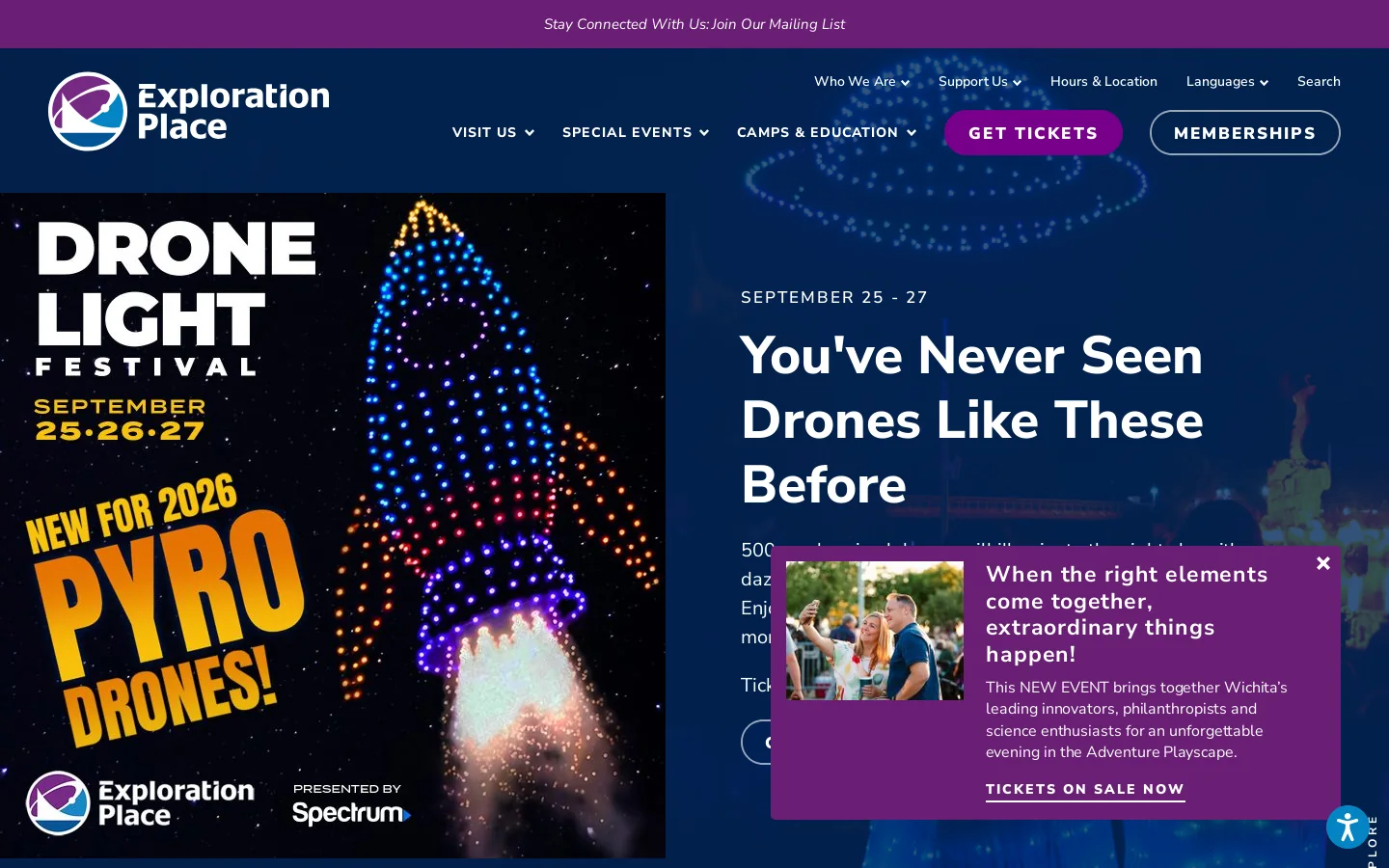Click the Exploration Place logo in header
This screenshot has width=1389, height=868.
tap(189, 112)
